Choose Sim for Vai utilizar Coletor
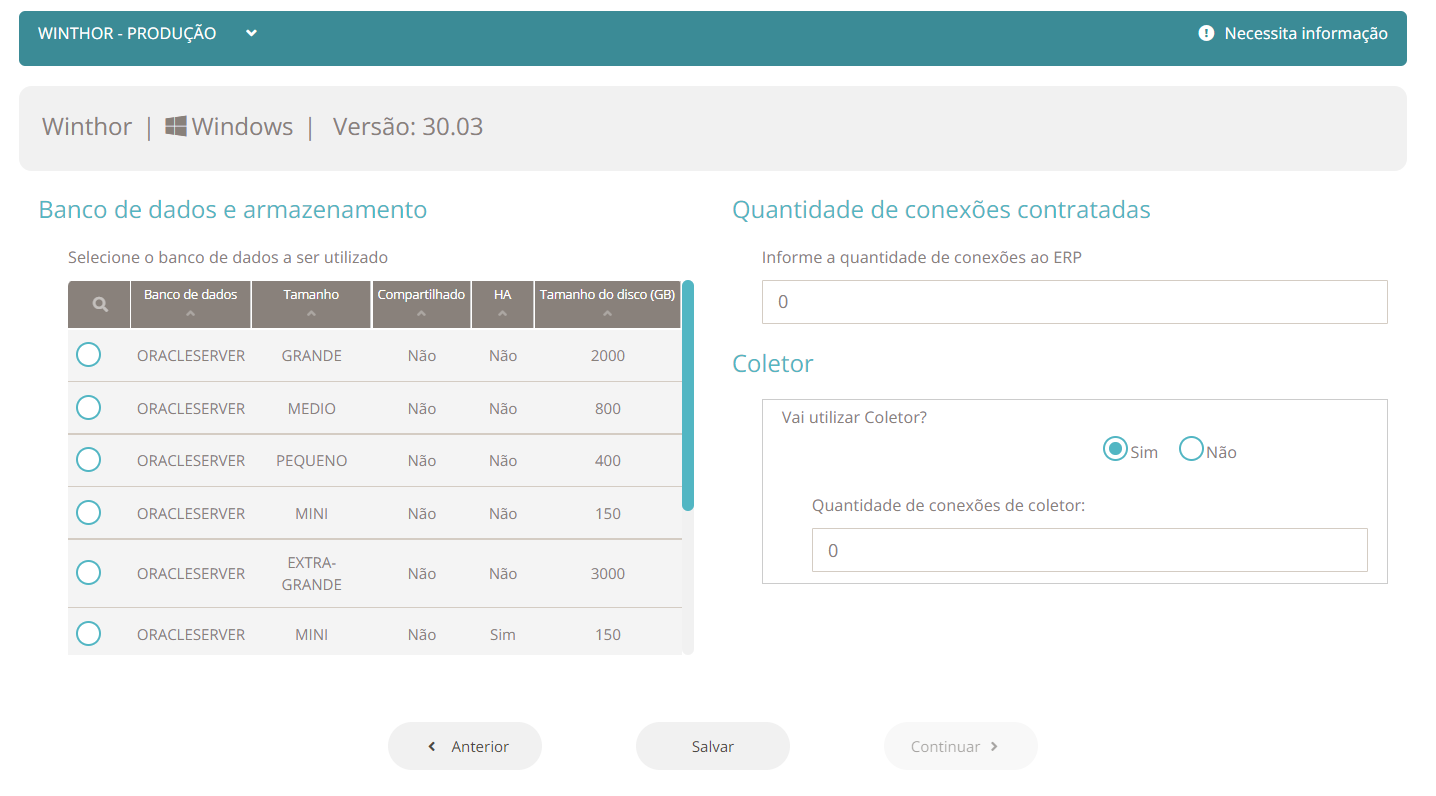The width and height of the screenshot is (1436, 796). (x=1115, y=449)
